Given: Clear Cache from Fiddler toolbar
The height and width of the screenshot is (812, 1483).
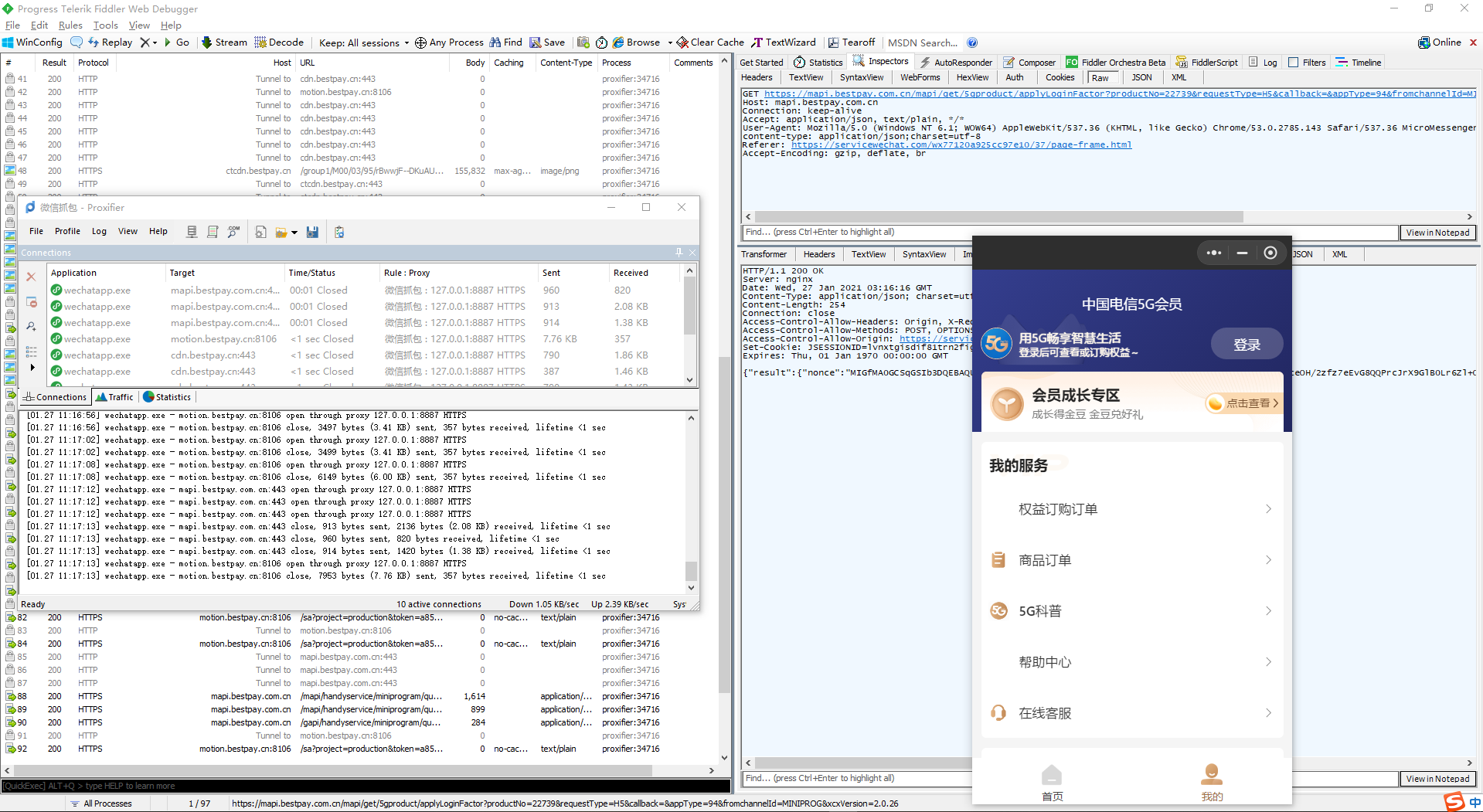Looking at the screenshot, I should pos(710,42).
